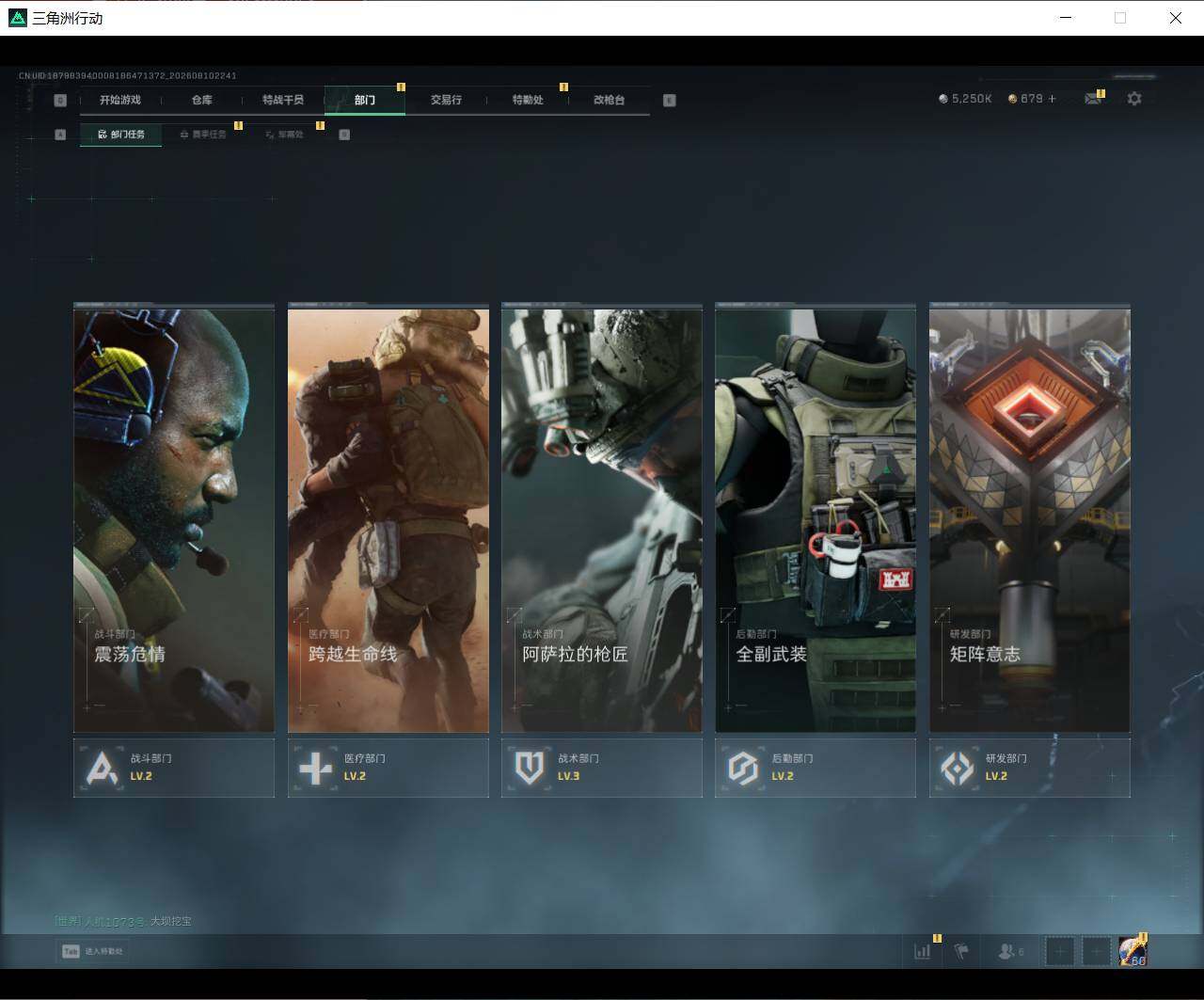Select the 部门 tab
The image size is (1204, 1000).
pos(365,100)
